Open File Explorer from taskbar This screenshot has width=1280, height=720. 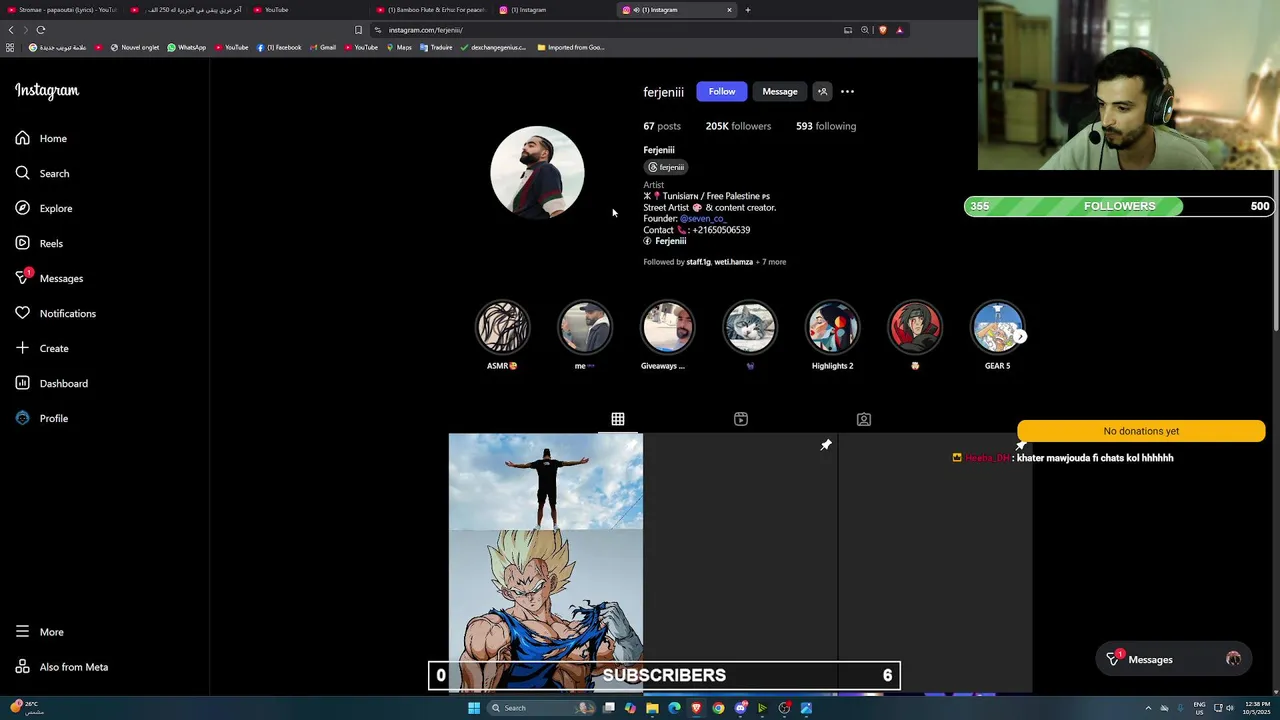(x=652, y=708)
